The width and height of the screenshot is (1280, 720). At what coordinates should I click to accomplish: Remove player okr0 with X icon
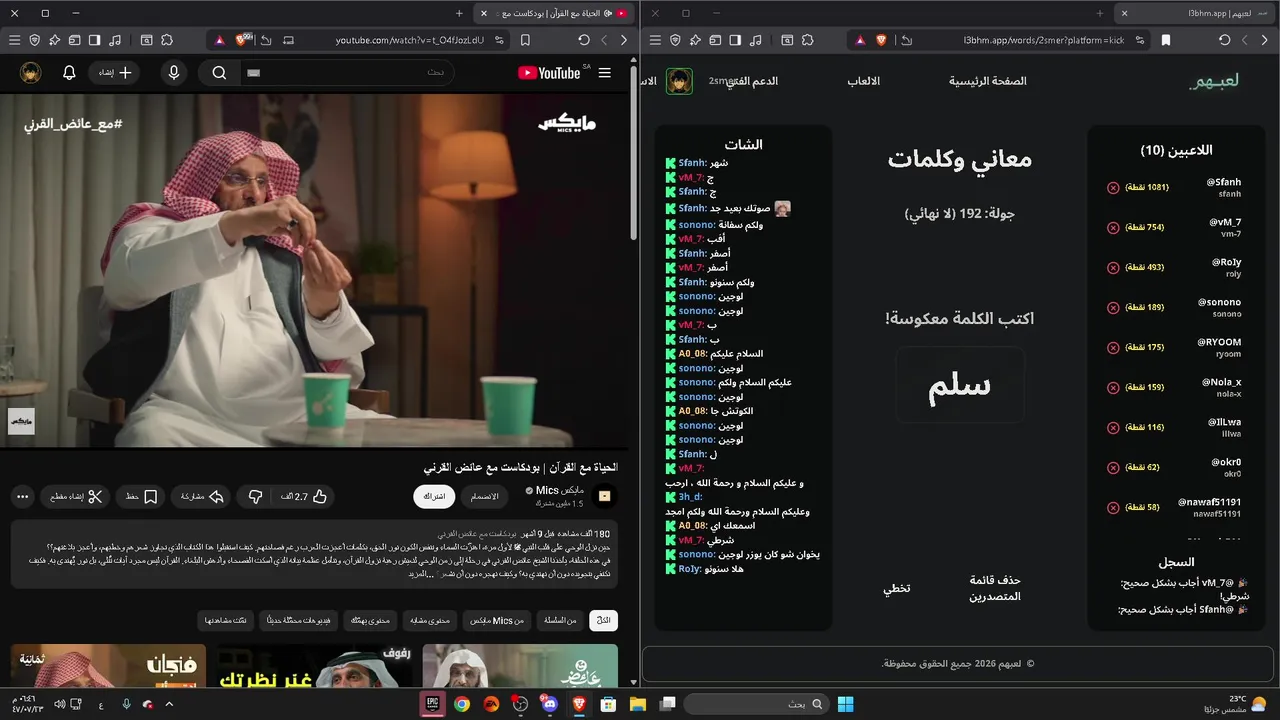point(1113,468)
